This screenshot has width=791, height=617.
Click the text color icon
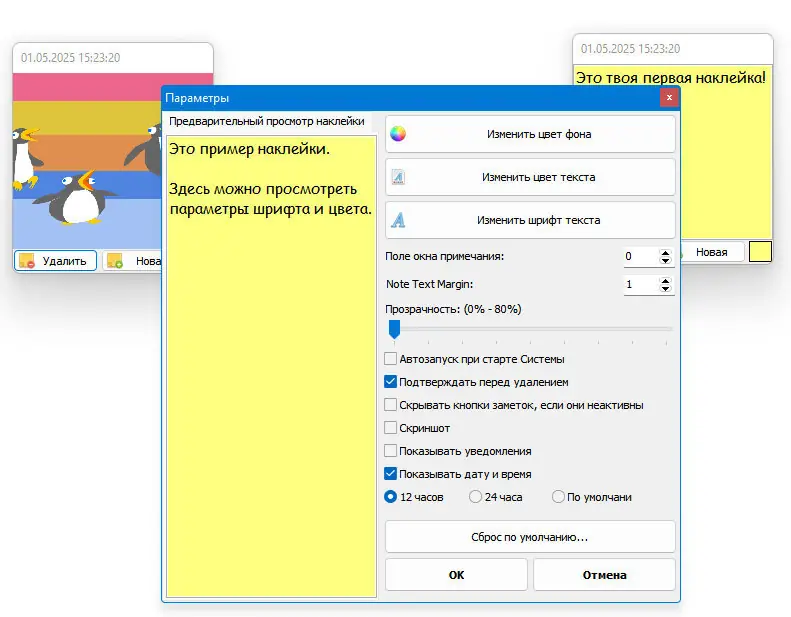point(398,177)
